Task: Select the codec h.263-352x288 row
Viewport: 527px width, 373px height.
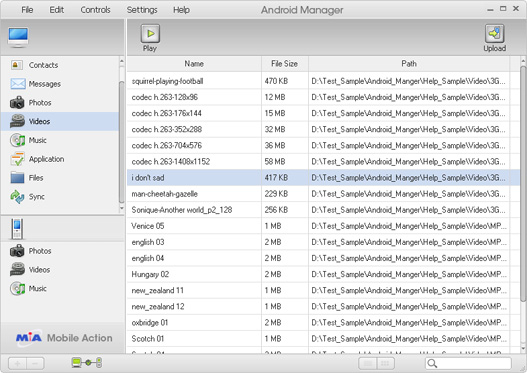Action: pyautogui.click(x=323, y=129)
